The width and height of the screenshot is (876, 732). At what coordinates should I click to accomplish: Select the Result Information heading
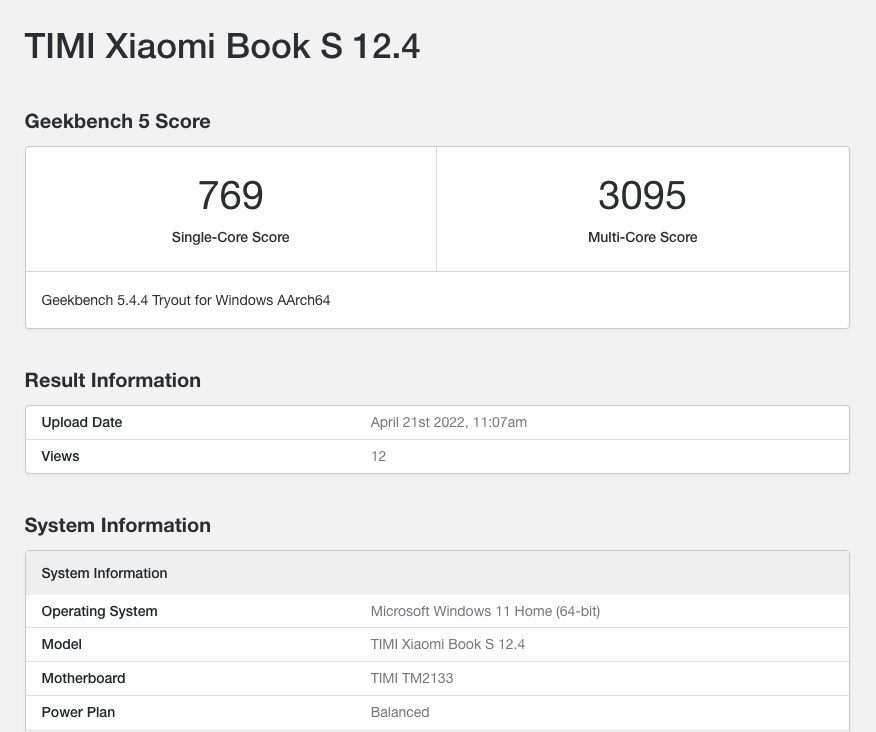(112, 380)
